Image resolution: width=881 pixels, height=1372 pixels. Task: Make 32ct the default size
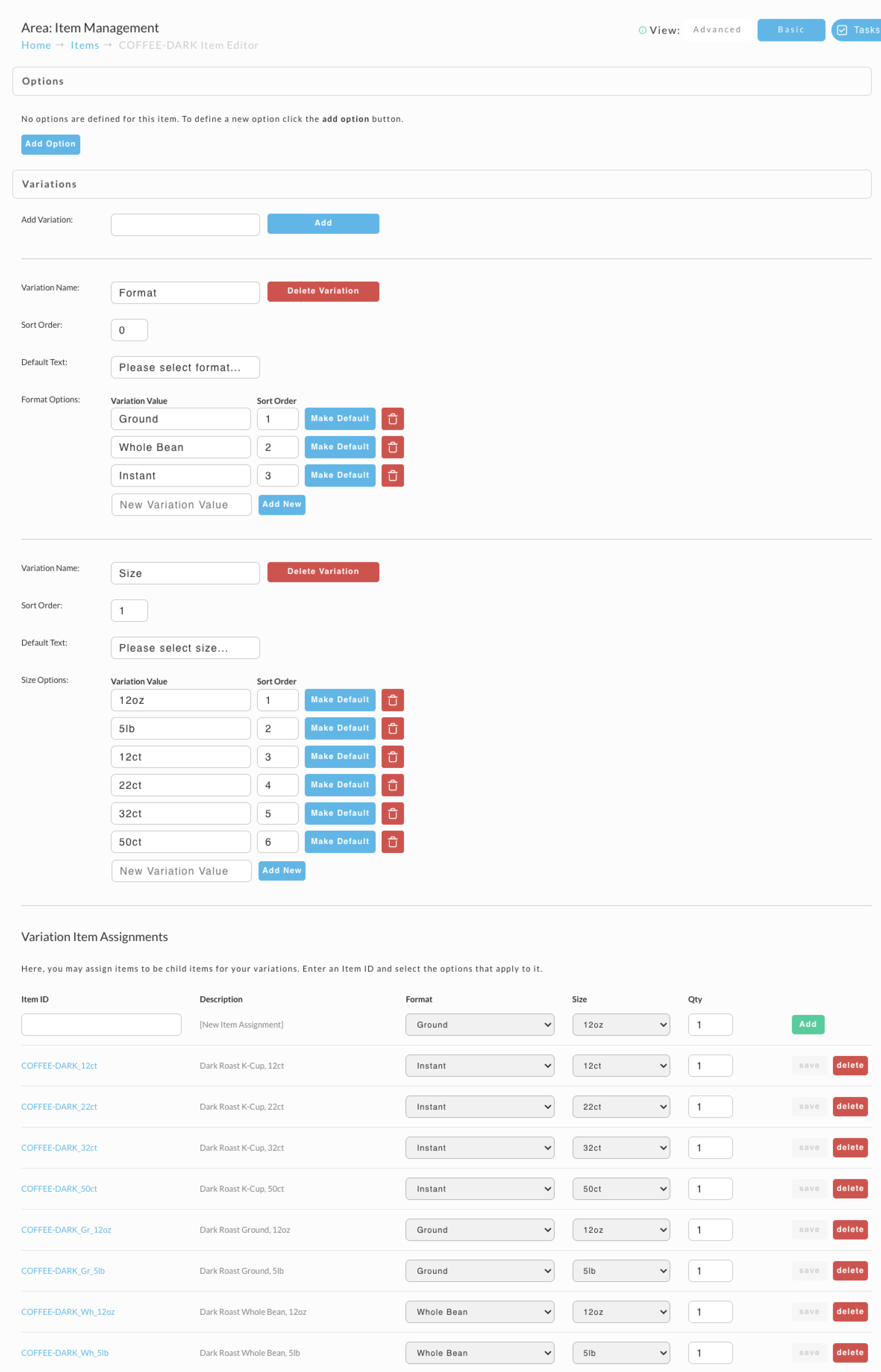click(x=340, y=814)
